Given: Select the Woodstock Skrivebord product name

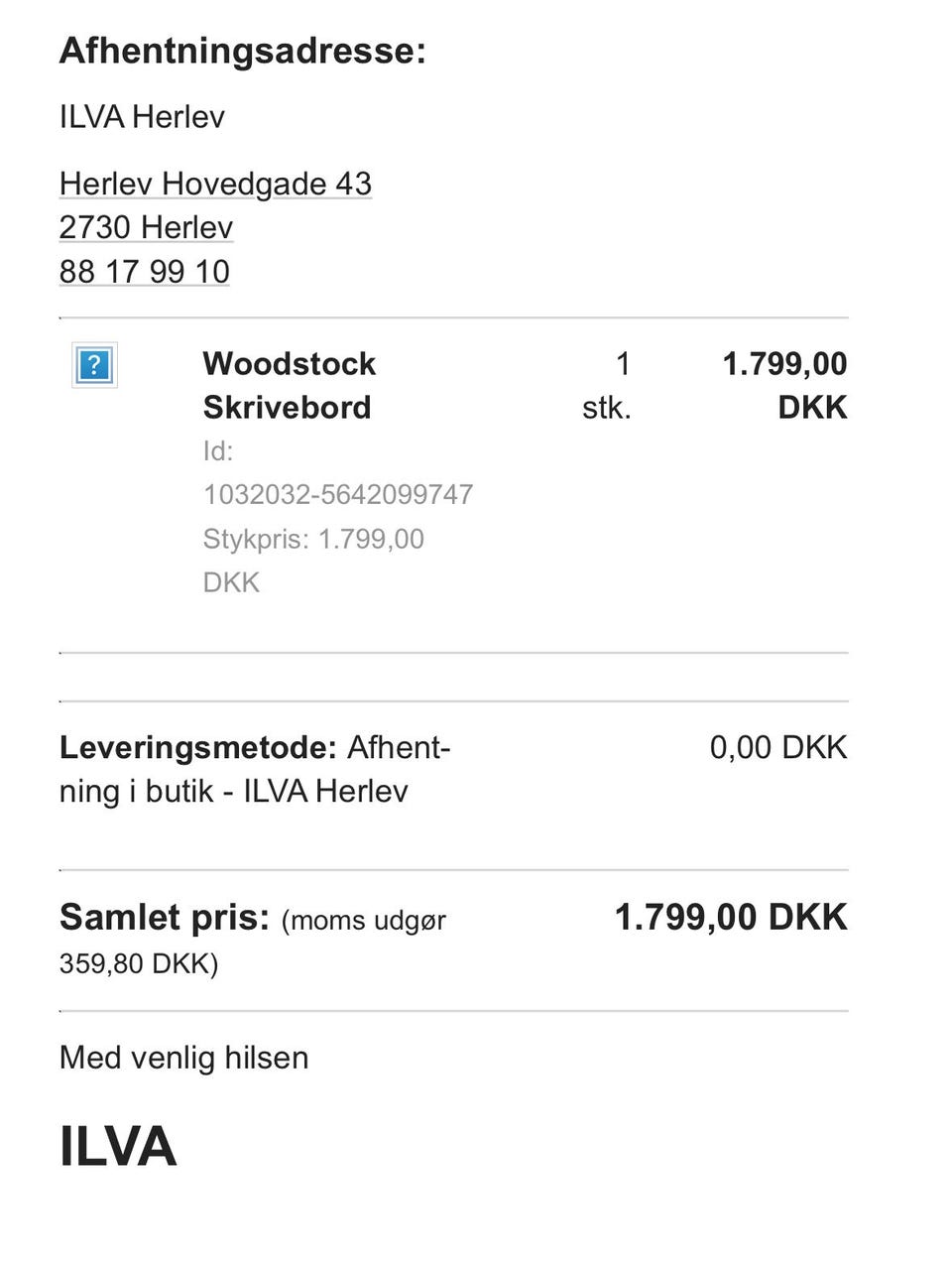Looking at the screenshot, I should [289, 385].
